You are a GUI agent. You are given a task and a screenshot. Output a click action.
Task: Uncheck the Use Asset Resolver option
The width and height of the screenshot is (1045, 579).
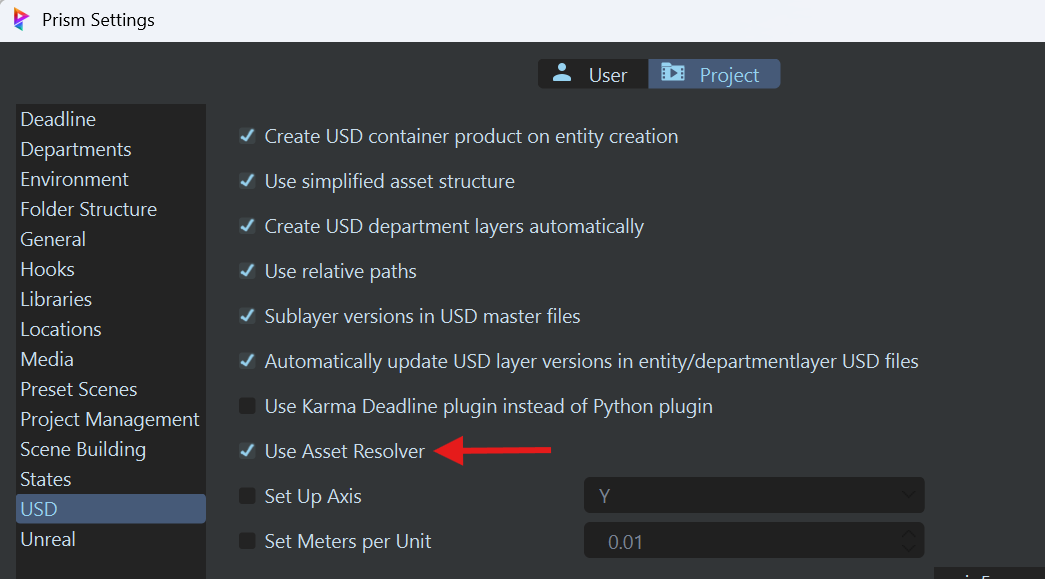click(247, 451)
